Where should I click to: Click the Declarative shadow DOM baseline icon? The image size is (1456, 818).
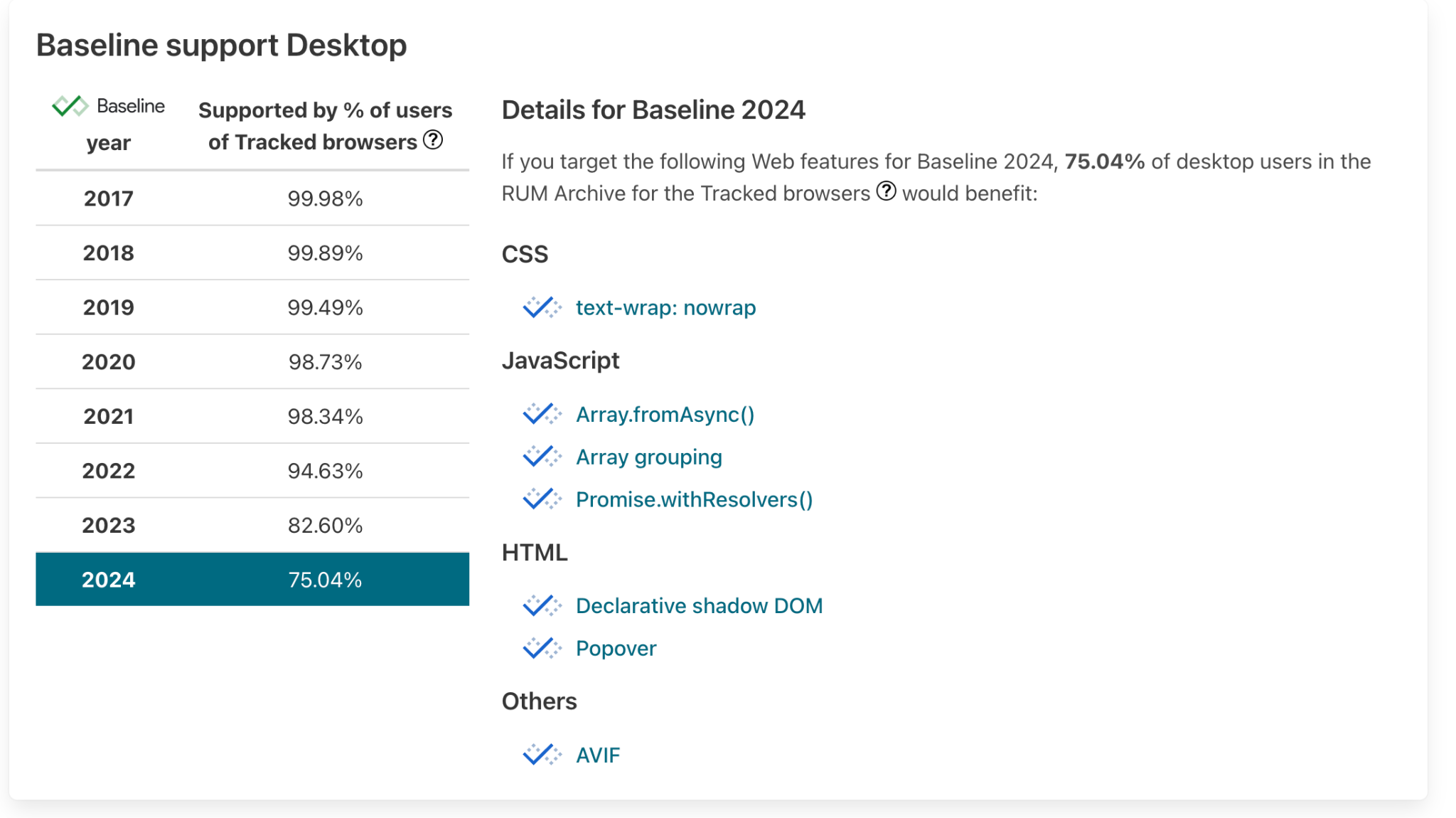click(543, 605)
